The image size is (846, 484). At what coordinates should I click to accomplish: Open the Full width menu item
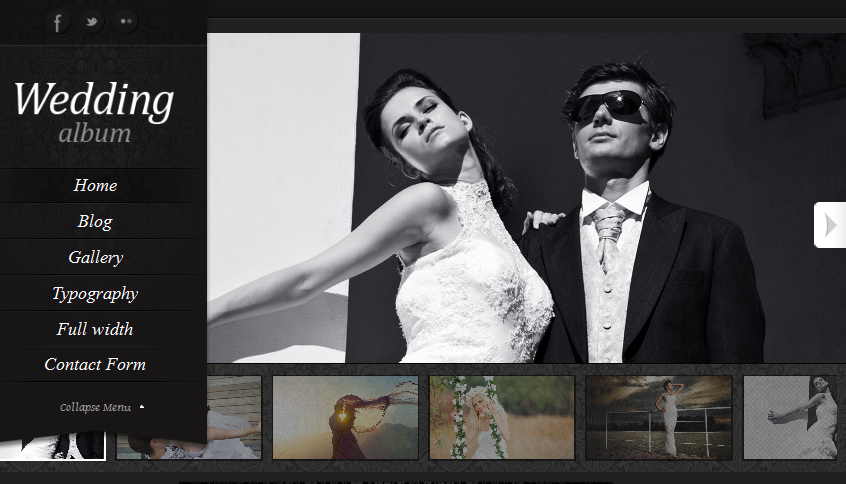click(x=95, y=329)
